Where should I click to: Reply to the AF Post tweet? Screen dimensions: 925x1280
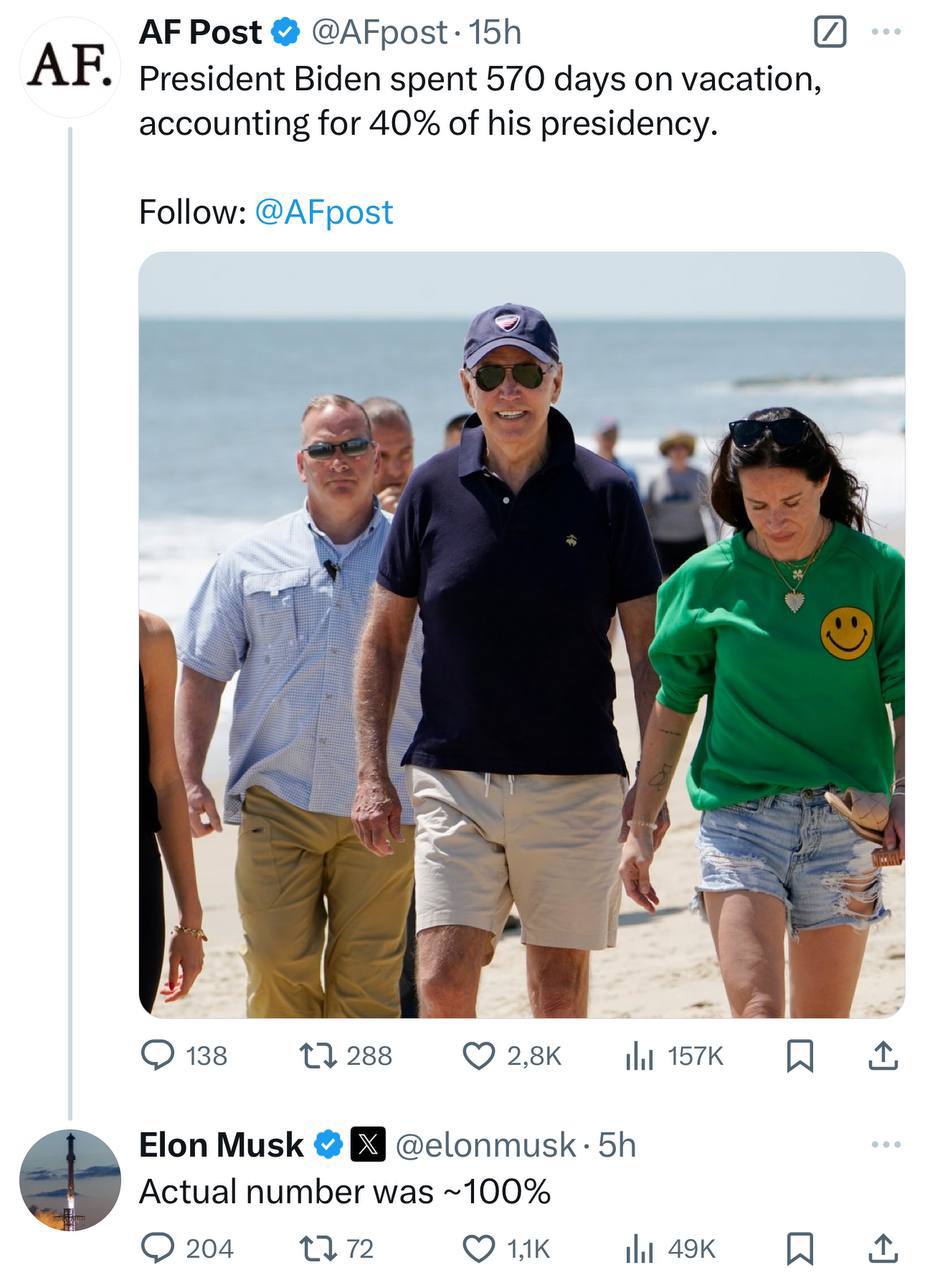(x=158, y=1055)
